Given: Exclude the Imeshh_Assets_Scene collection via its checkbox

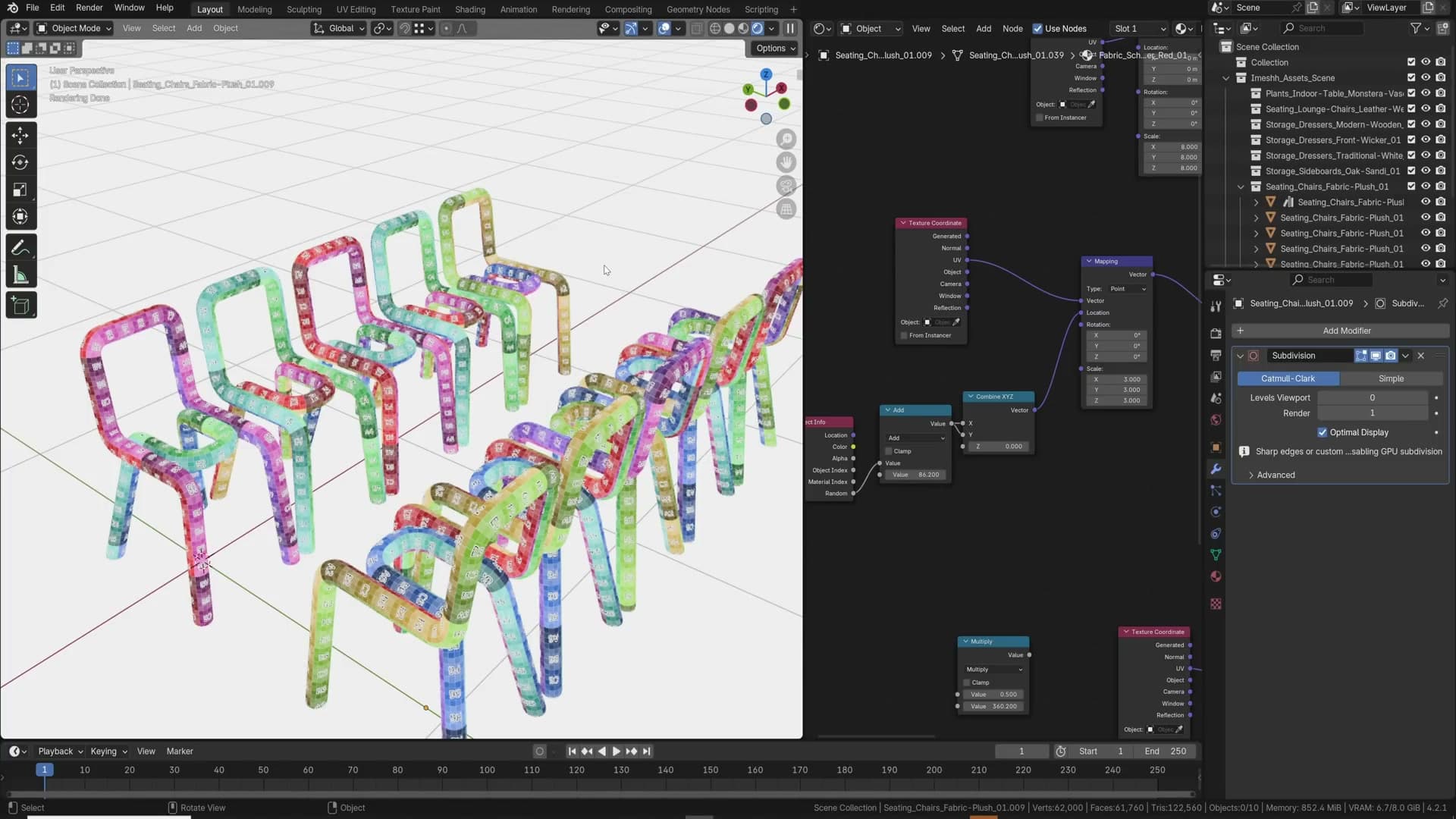Looking at the screenshot, I should tap(1411, 77).
